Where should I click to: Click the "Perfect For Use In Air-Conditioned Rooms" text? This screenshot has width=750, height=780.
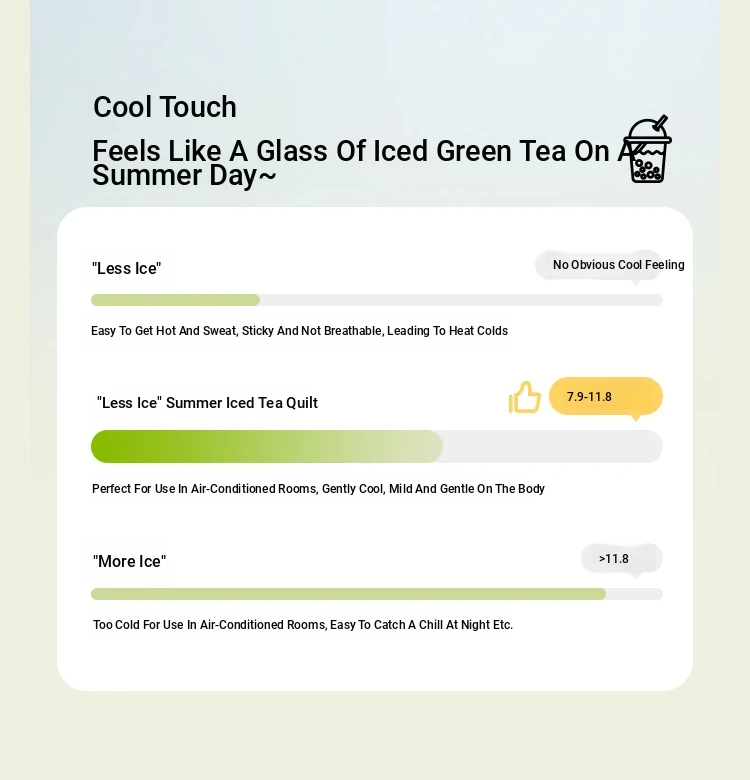[x=318, y=488]
